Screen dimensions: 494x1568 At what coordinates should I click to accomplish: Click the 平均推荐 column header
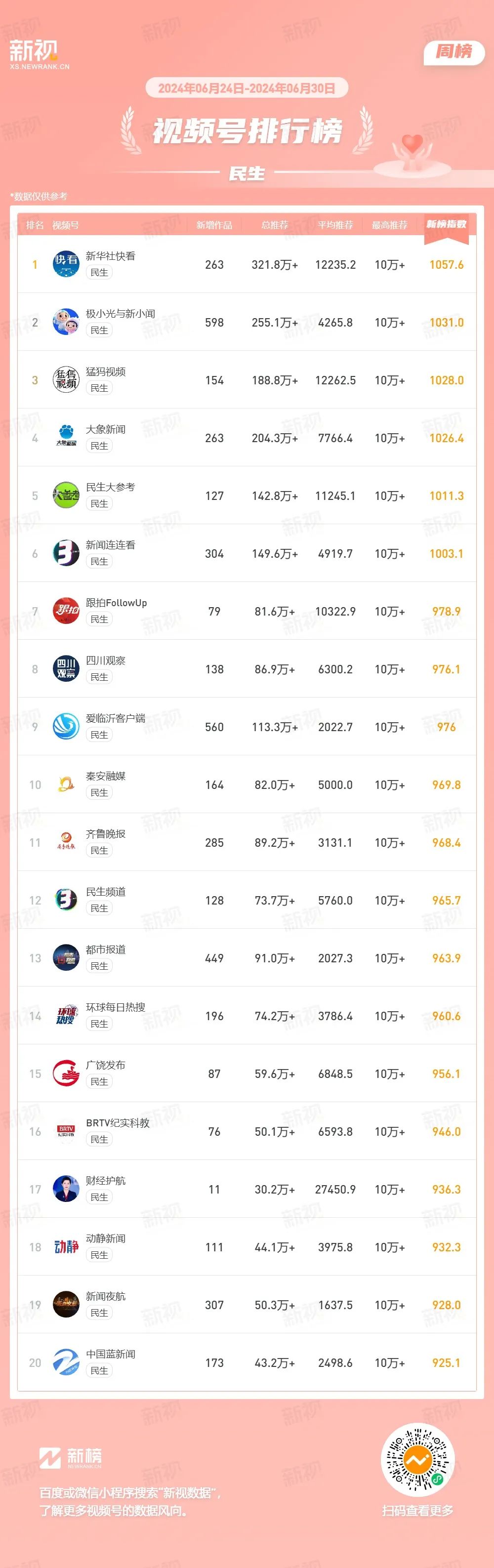pos(335,225)
